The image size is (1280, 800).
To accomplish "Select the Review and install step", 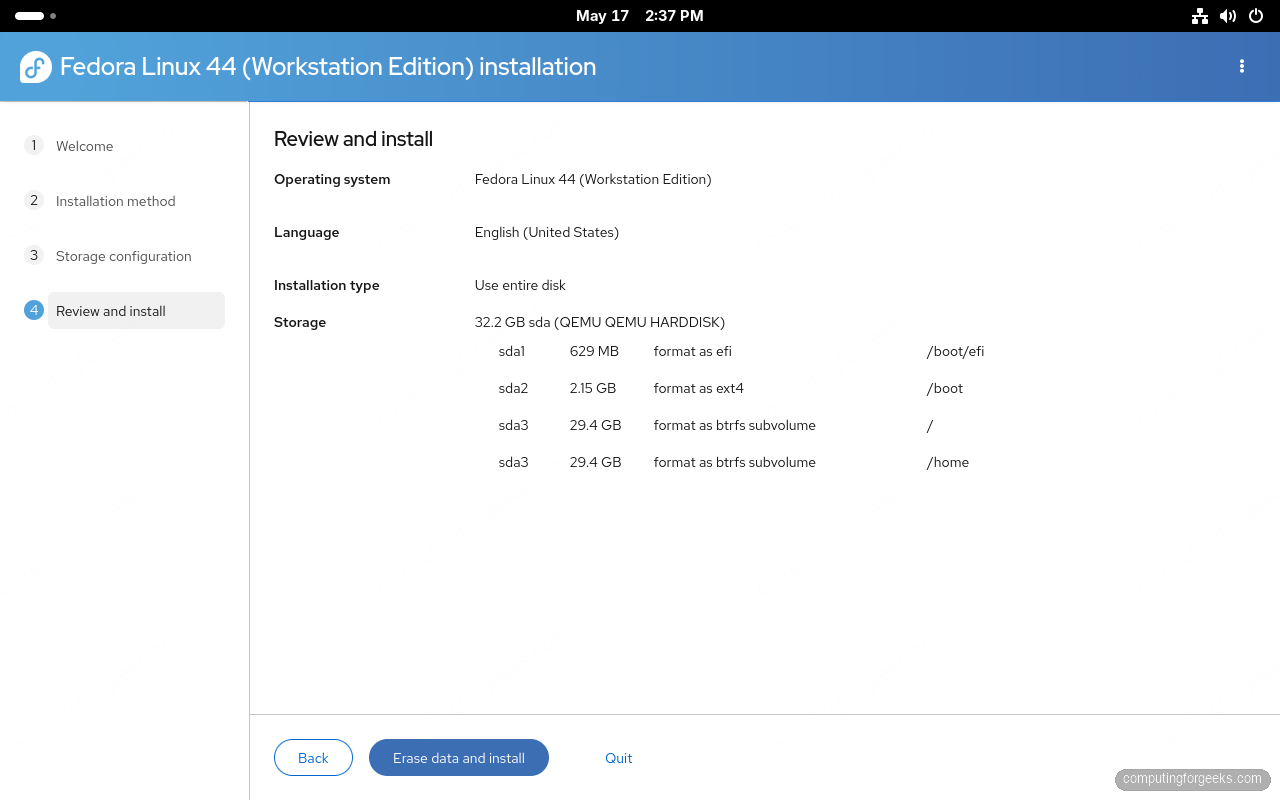I will 136,310.
